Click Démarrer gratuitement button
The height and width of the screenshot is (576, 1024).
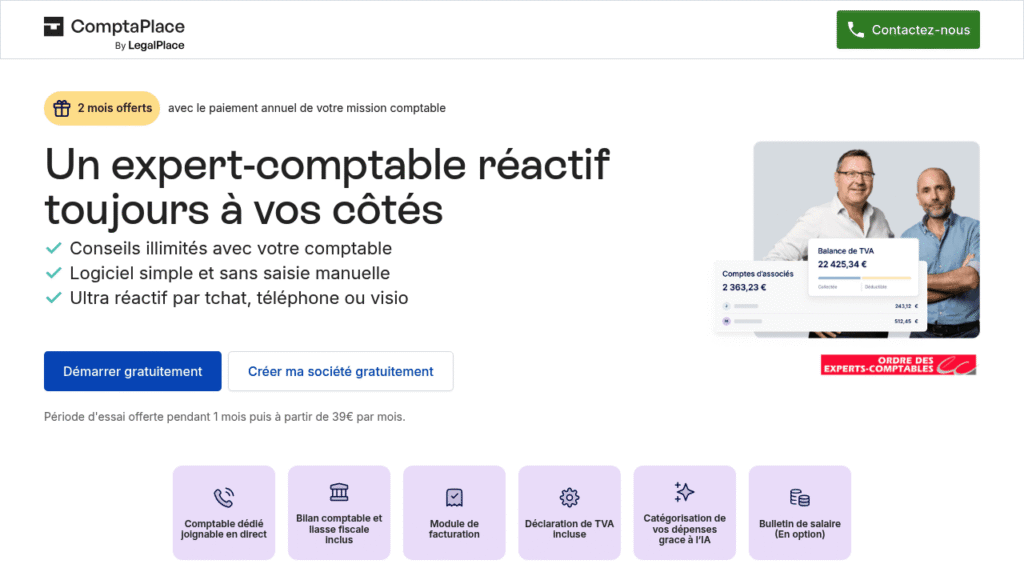click(133, 371)
